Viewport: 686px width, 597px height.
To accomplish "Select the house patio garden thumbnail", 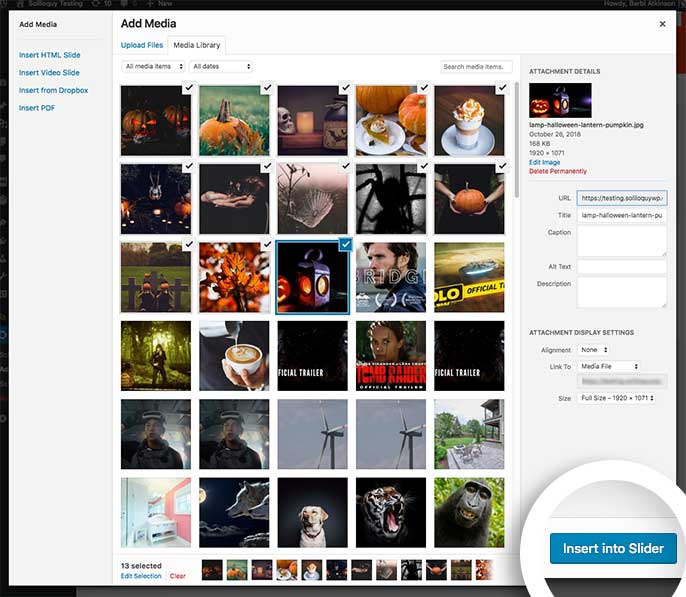I will point(469,434).
